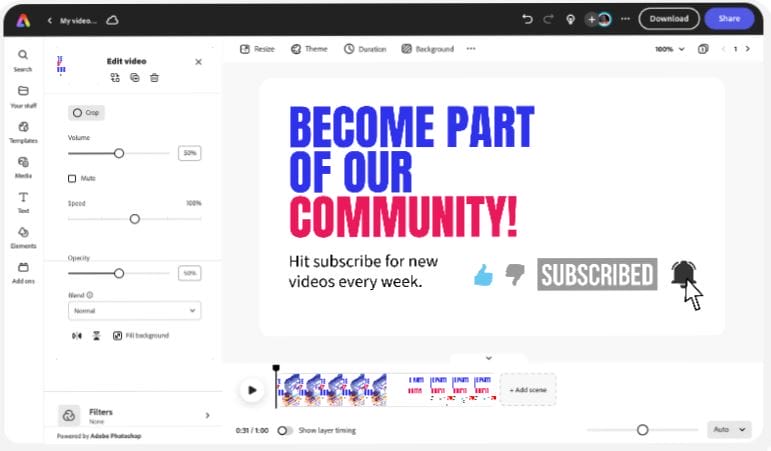The width and height of the screenshot is (771, 451).
Task: Select the first scene clip thumbnail
Action: click(x=332, y=390)
